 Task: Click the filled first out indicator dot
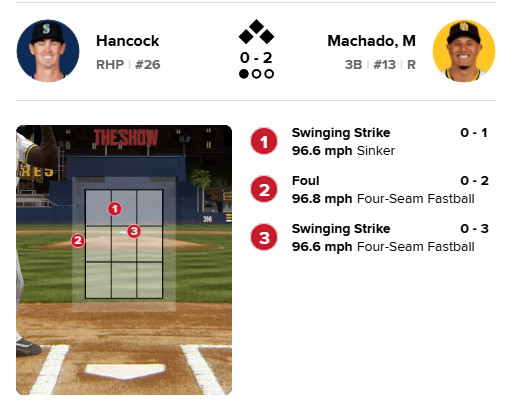pyautogui.click(x=244, y=74)
